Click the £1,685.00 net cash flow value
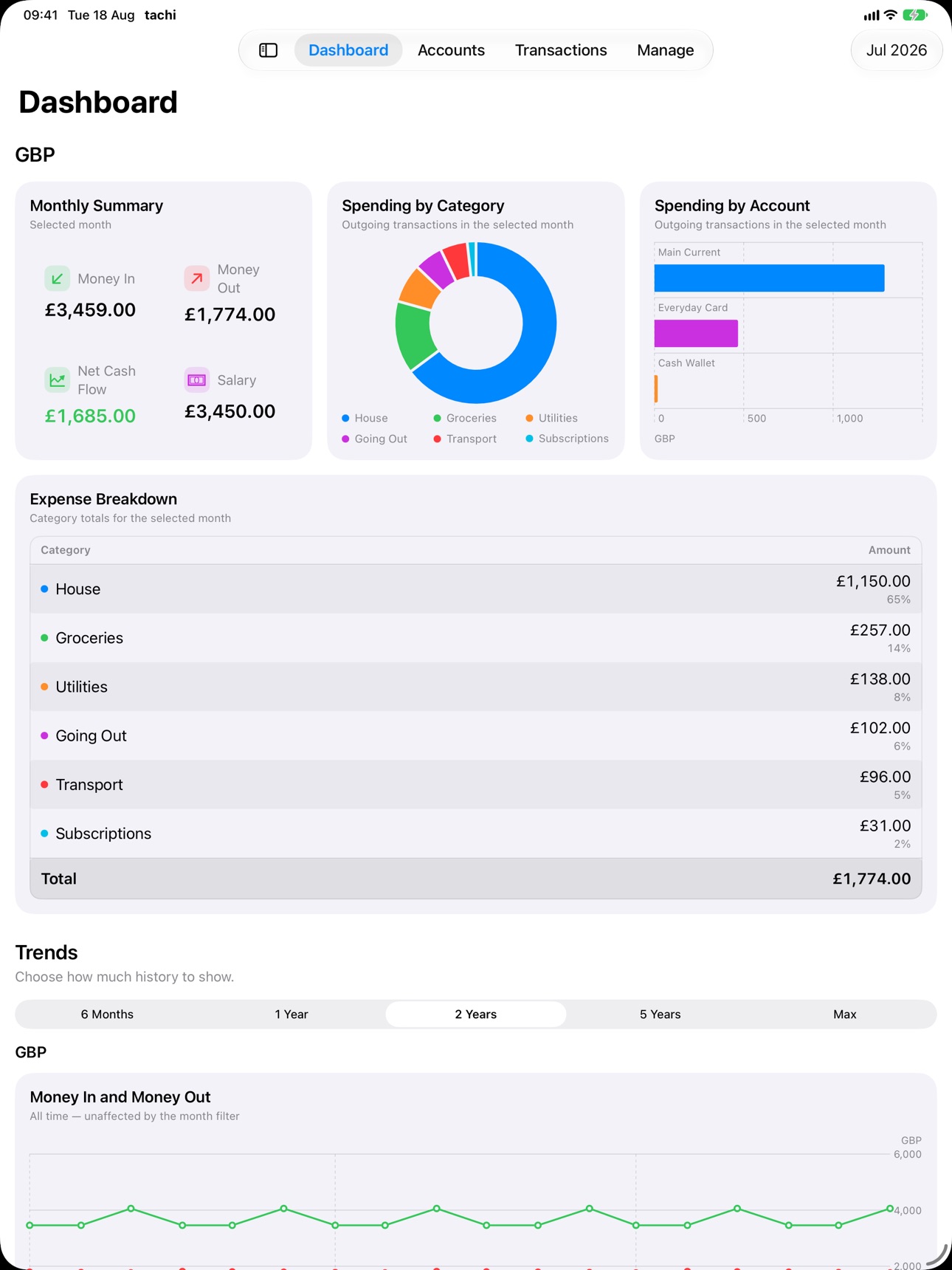The image size is (952, 1270). [x=90, y=416]
